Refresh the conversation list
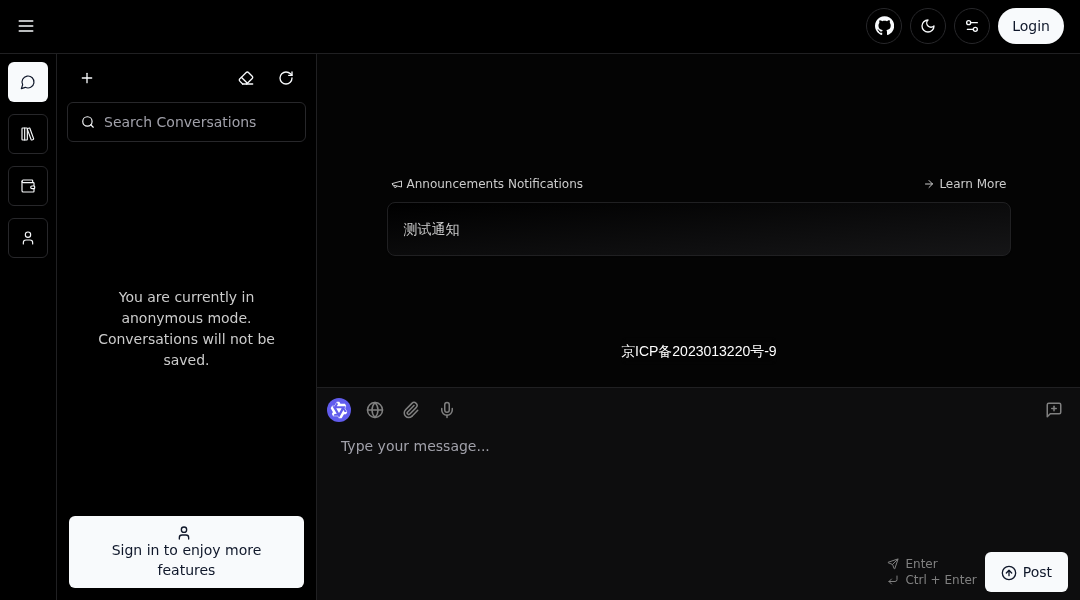Screen dimensions: 1080x600 pyautogui.click(x=286, y=78)
